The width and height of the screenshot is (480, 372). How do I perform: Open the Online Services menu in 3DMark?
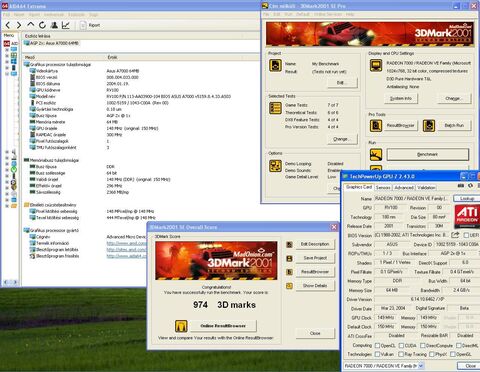[x=328, y=14]
